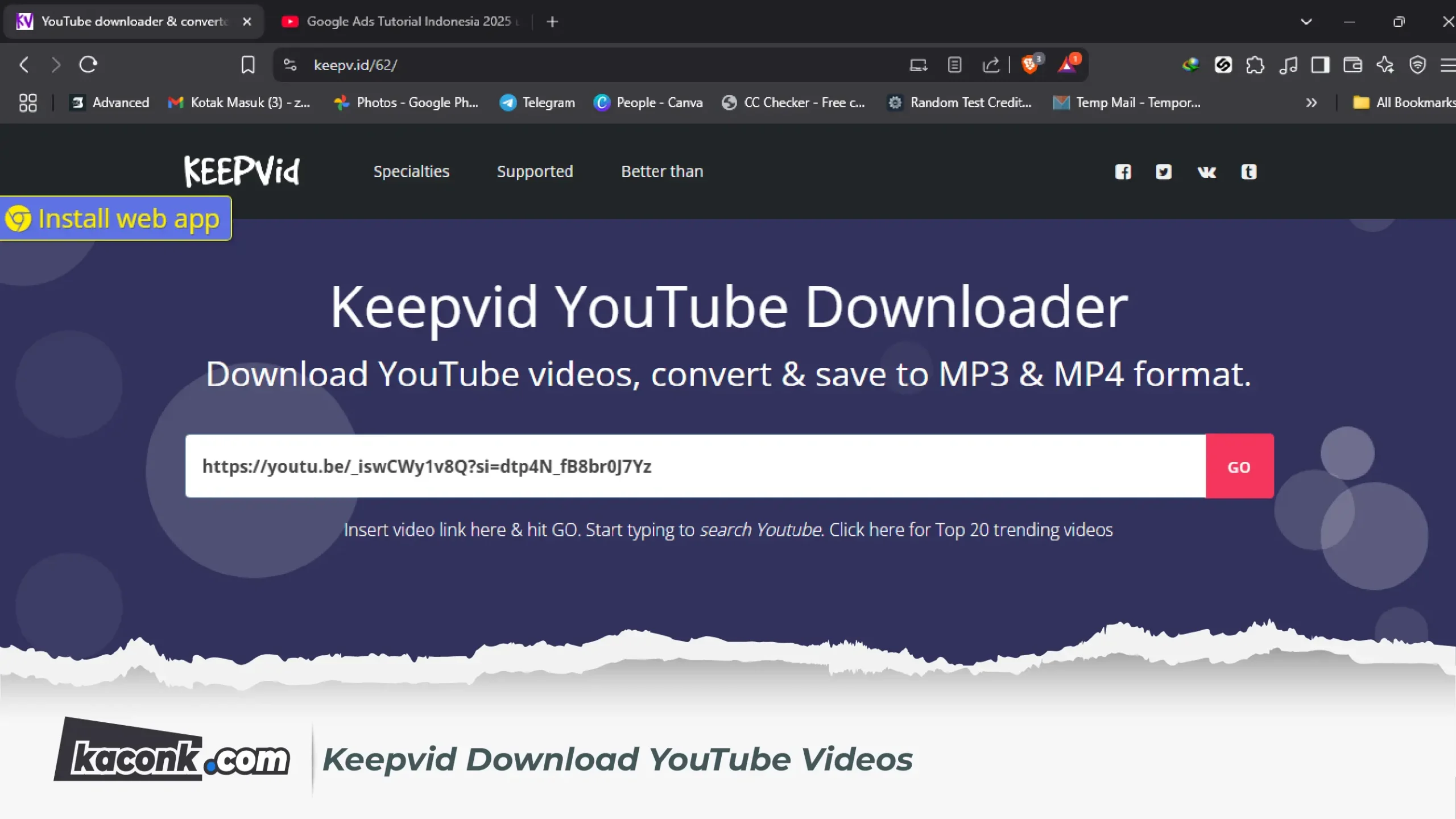Close the YouTube downloader tab
Image resolution: width=1456 pixels, height=819 pixels.
[247, 22]
